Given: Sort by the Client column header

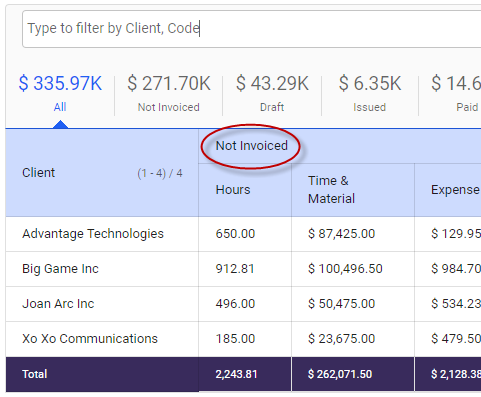Looking at the screenshot, I should tap(39, 173).
